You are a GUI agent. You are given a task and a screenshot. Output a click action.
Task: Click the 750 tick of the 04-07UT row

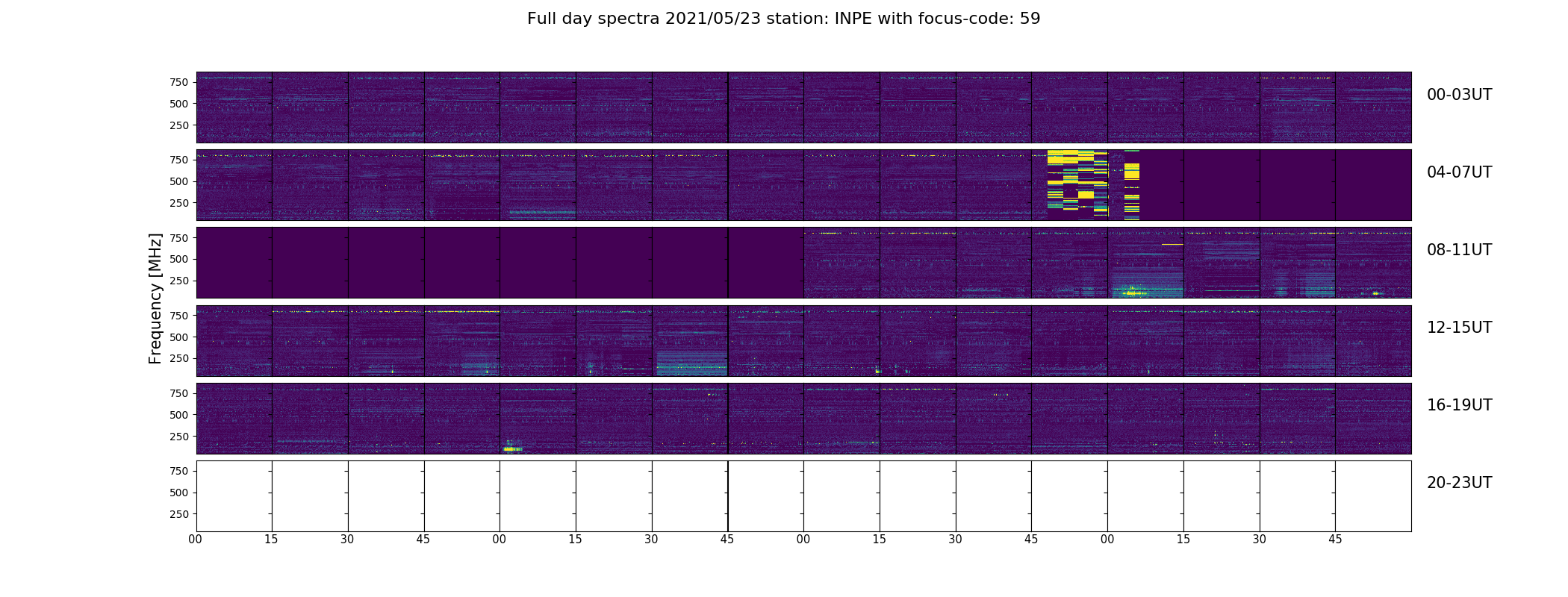179,160
